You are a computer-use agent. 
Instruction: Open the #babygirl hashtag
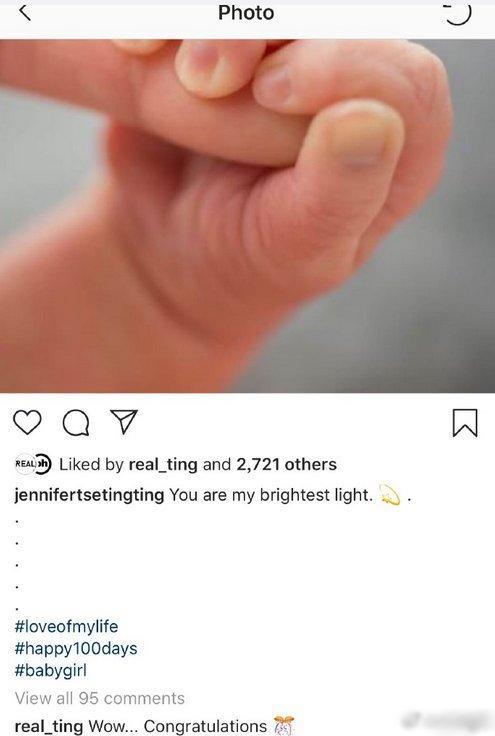[51, 670]
